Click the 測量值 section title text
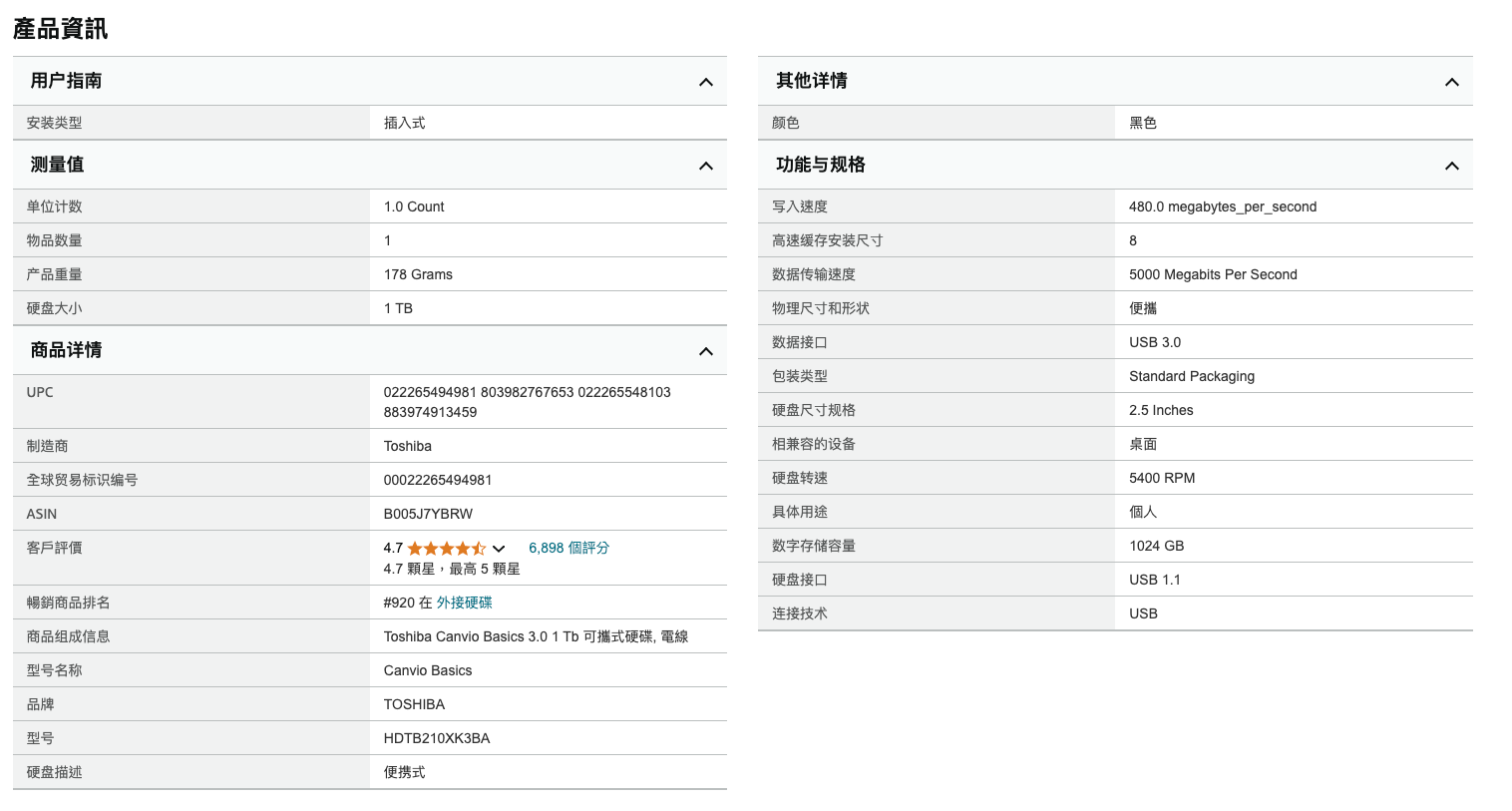 57,165
